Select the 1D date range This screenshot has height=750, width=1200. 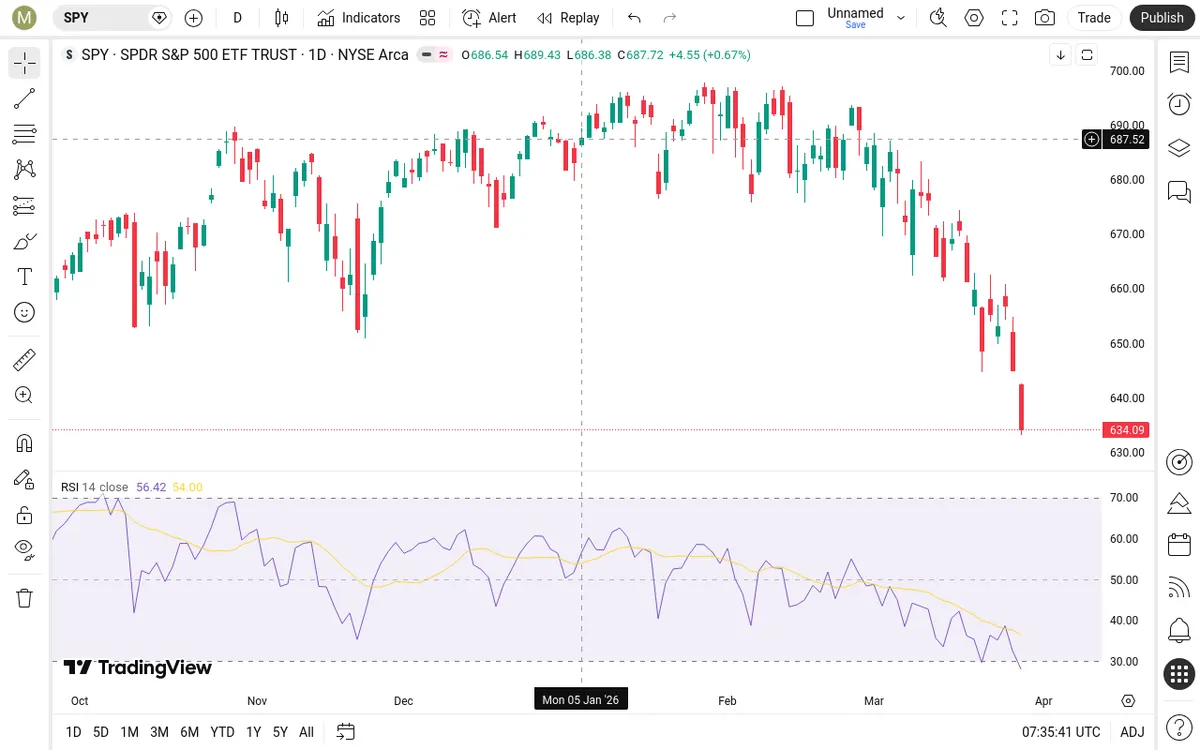click(73, 732)
